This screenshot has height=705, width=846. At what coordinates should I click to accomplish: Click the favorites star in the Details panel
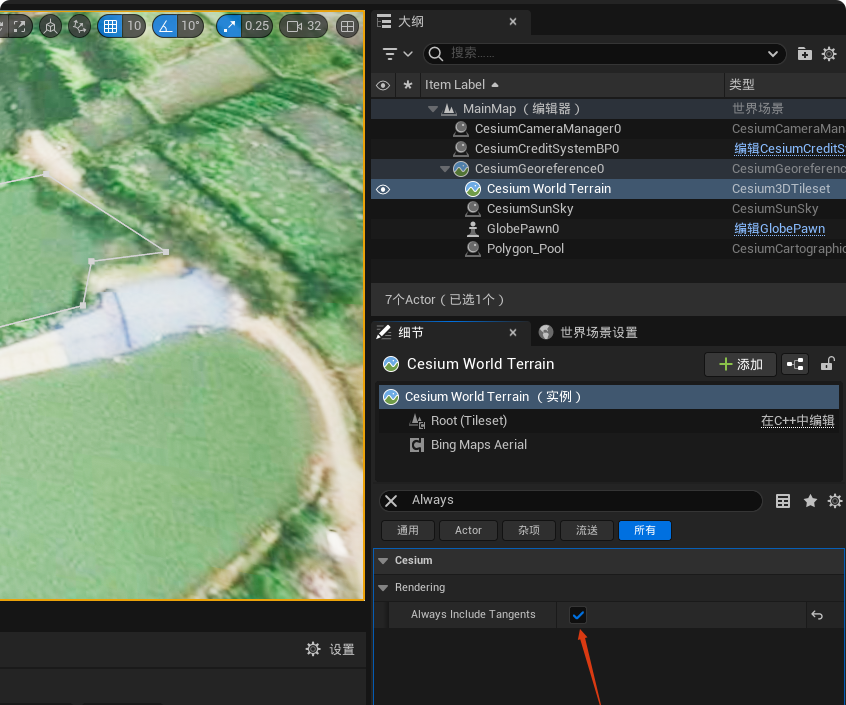[810, 501]
